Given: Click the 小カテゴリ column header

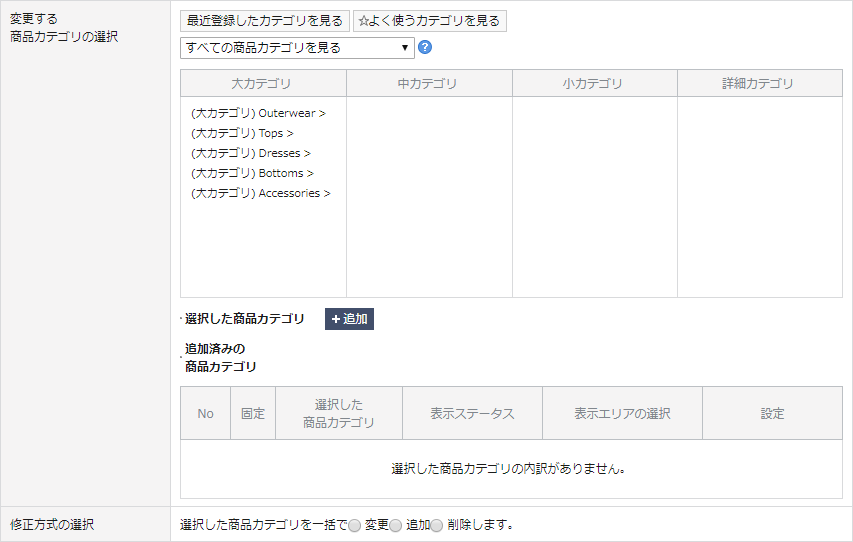Looking at the screenshot, I should click(x=594, y=84).
